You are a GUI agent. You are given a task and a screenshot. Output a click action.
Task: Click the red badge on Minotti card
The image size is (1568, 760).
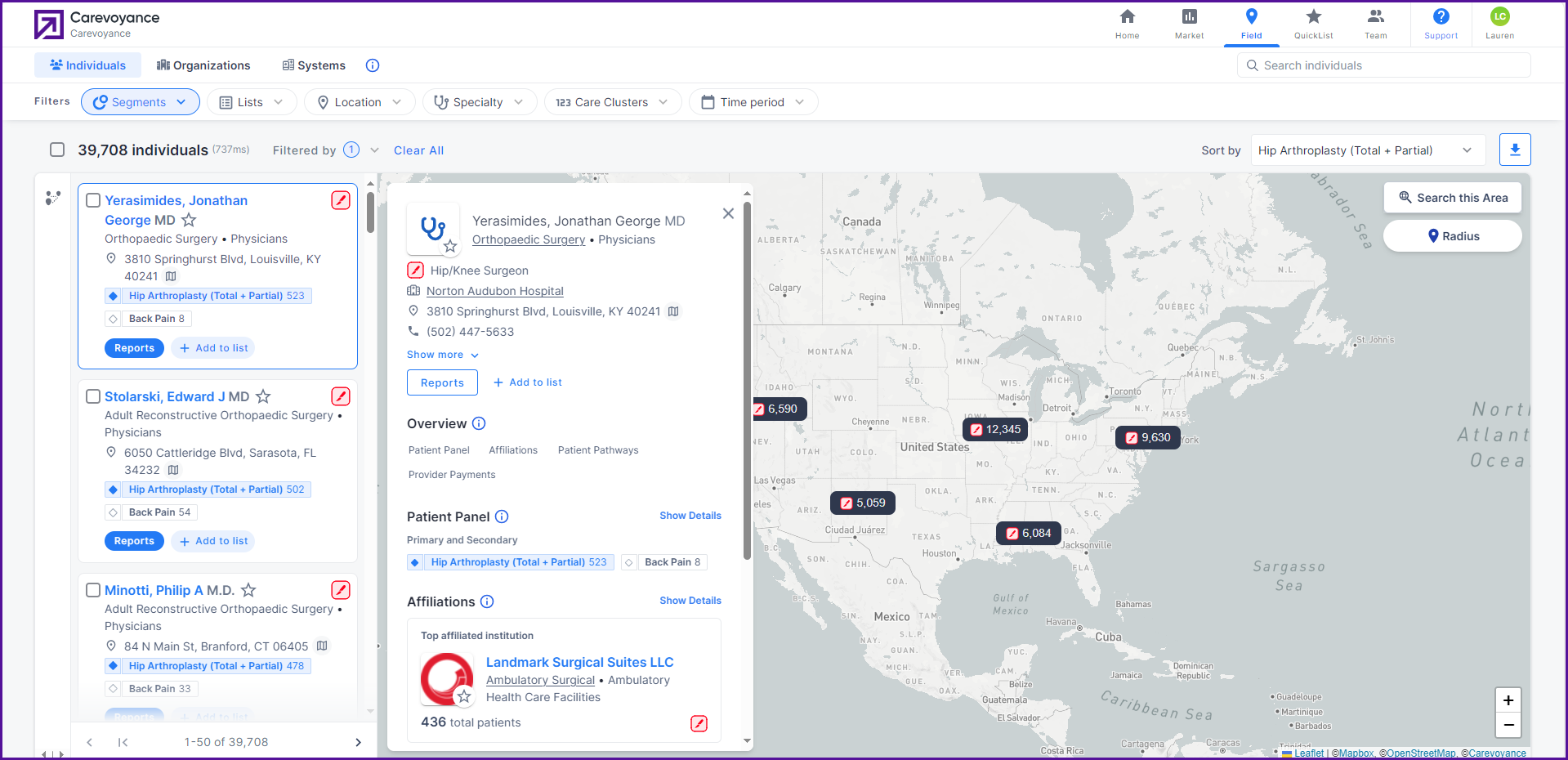coord(341,590)
